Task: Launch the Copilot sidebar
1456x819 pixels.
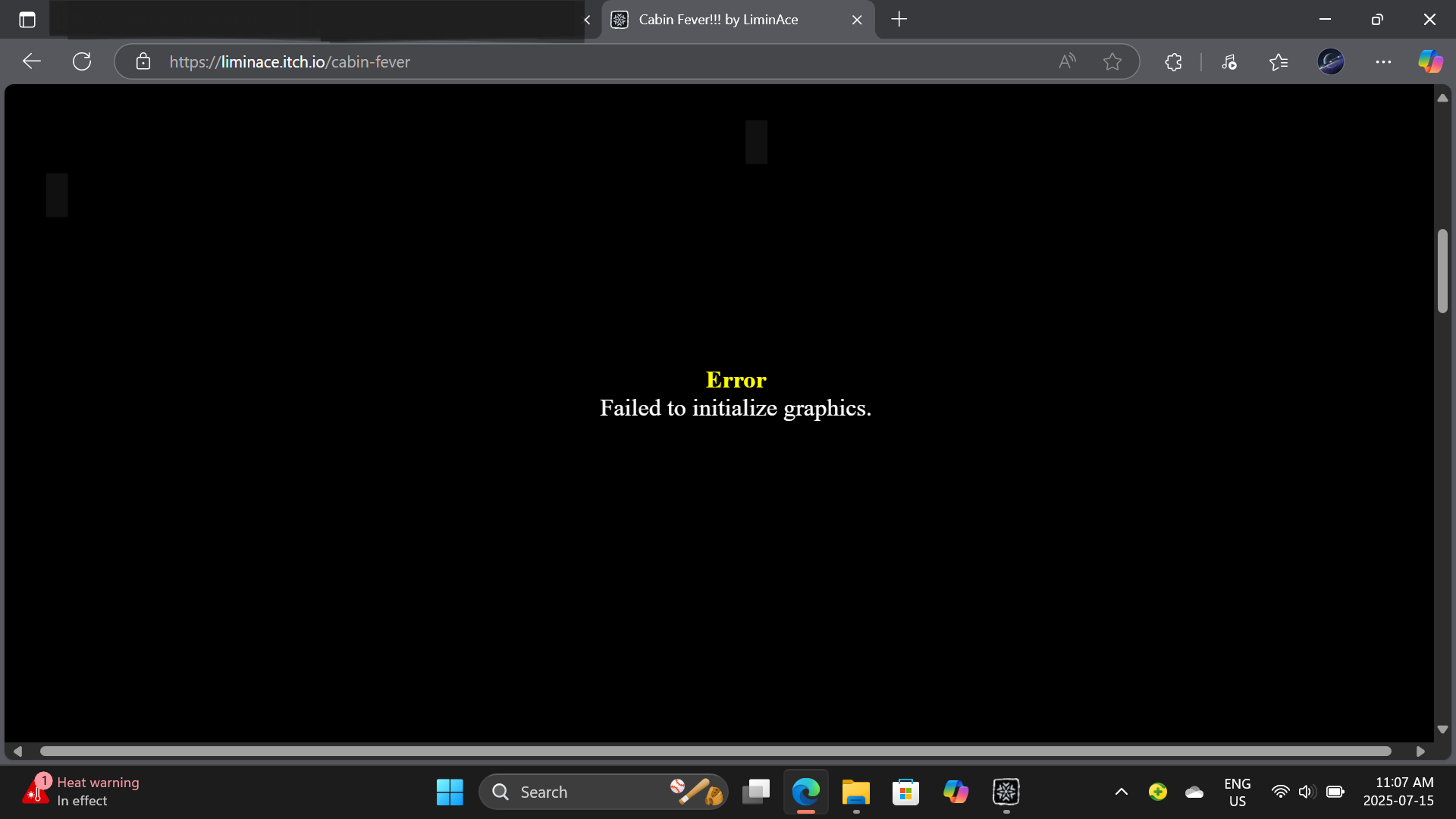Action: [1431, 61]
